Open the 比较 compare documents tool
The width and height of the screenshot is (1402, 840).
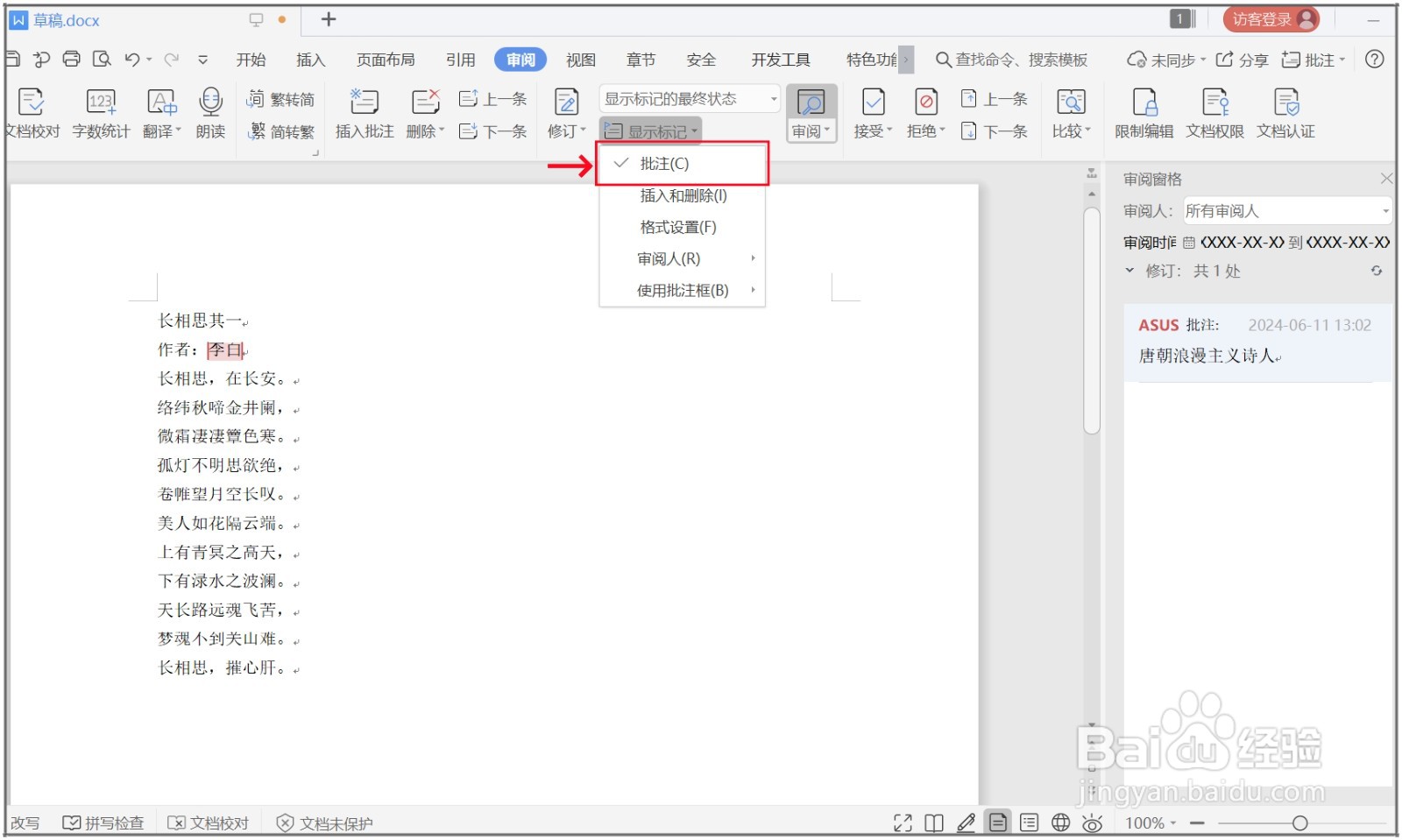(x=1072, y=113)
